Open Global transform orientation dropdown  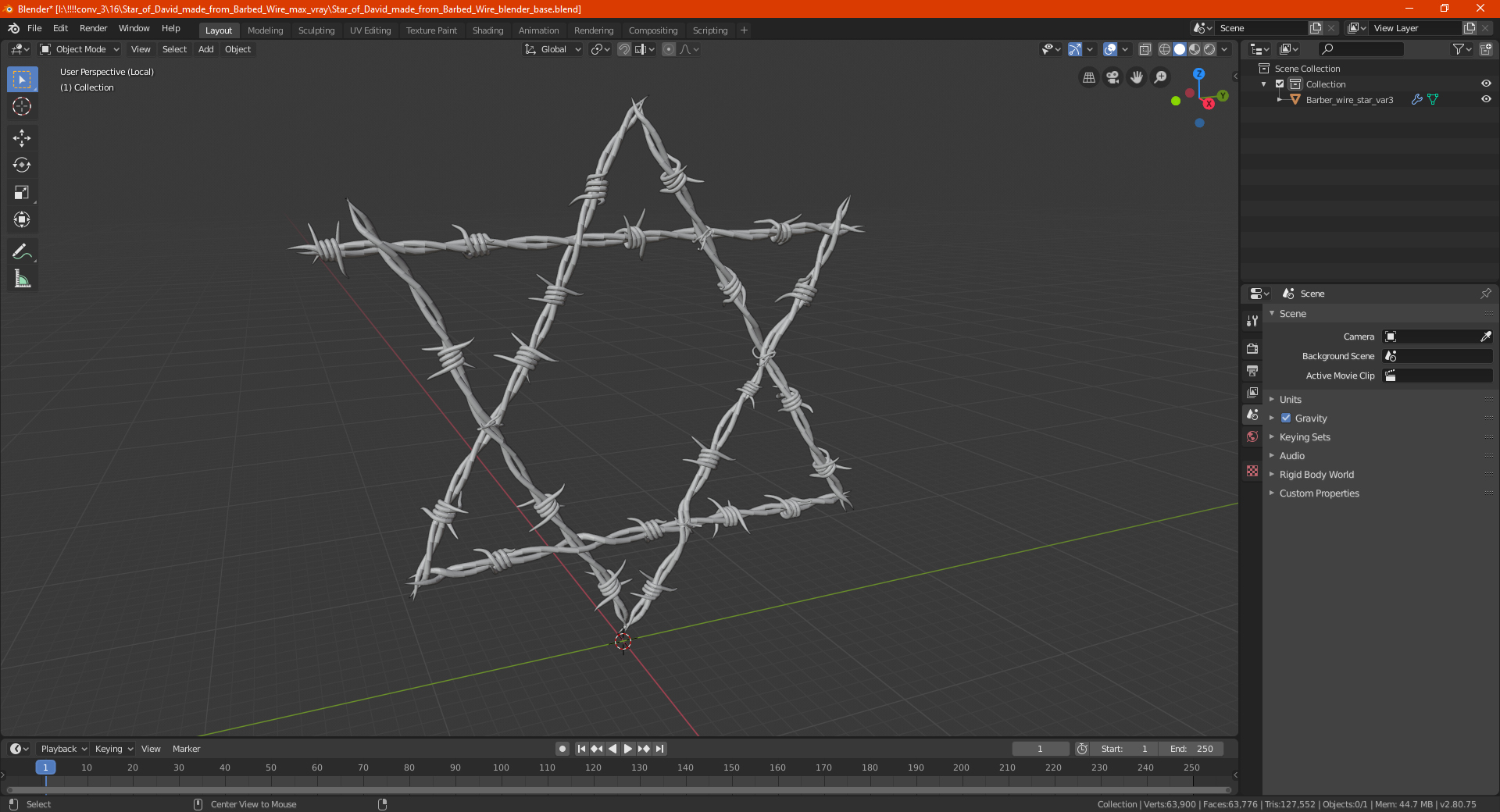[552, 49]
